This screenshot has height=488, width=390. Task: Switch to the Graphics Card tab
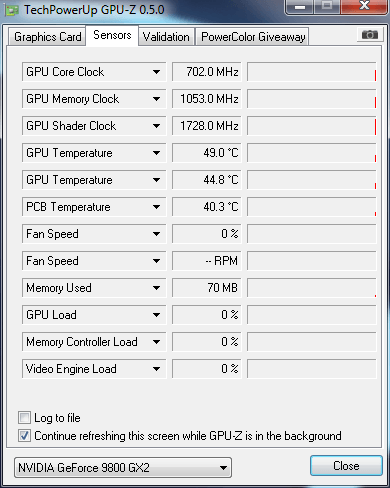click(x=47, y=37)
